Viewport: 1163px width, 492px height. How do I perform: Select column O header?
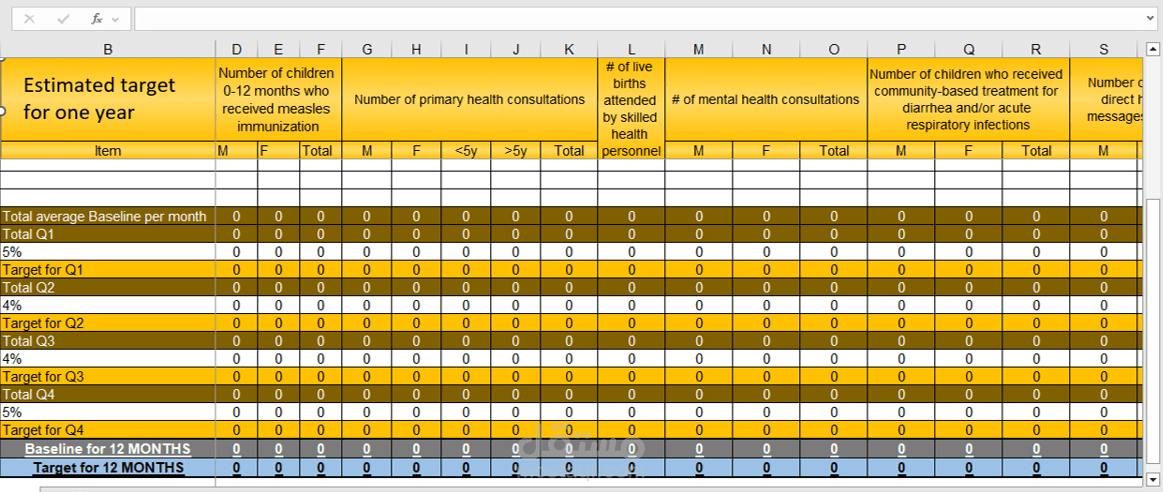click(x=834, y=50)
